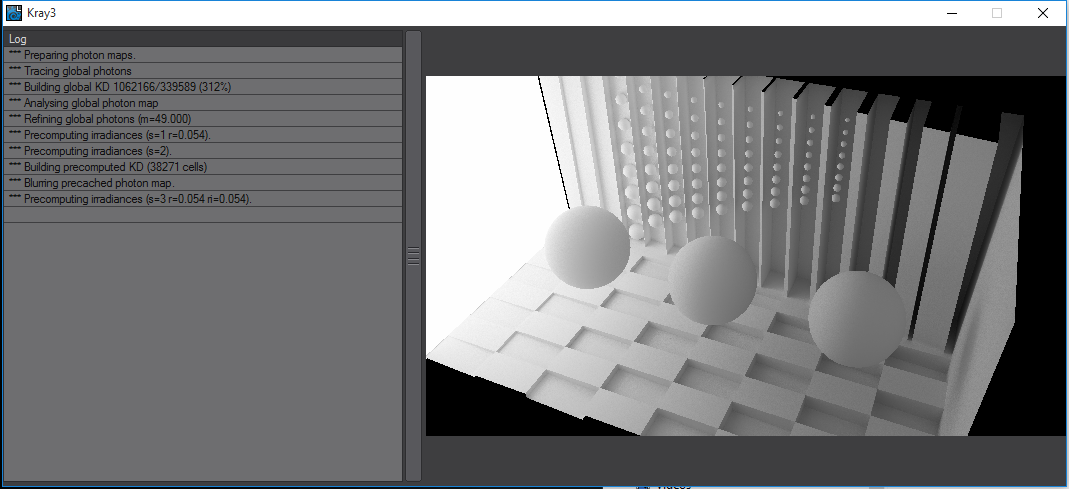Screen dimensions: 1069x489
Task: Click the leftmost sphere in the render preview
Action: pyautogui.click(x=587, y=248)
